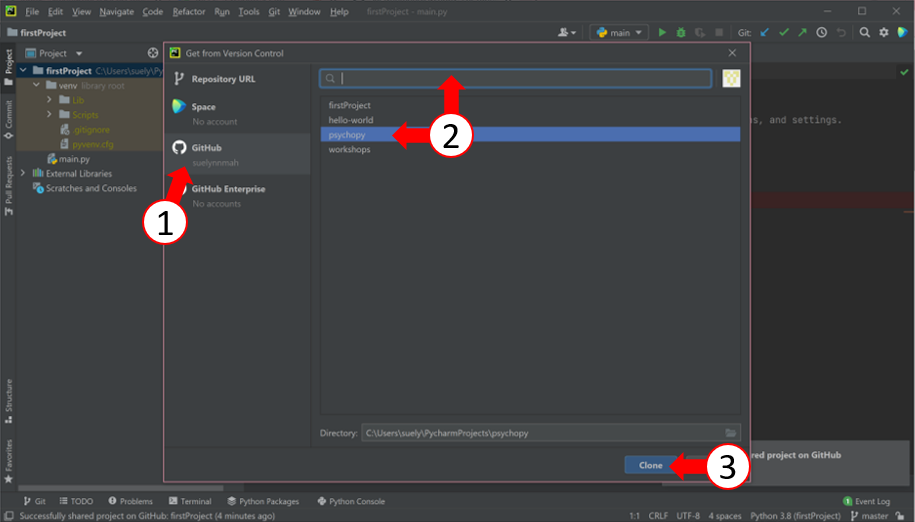Open Git Show History clock icon
The image size is (915, 522).
coord(821,32)
